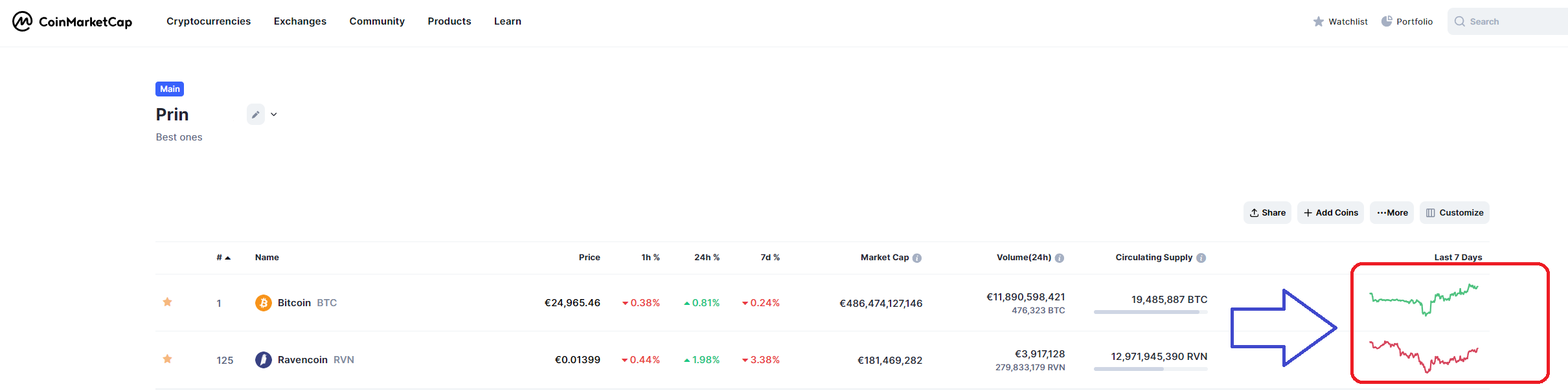Open Learn menu
Screen dimensions: 1568x391
(508, 21)
